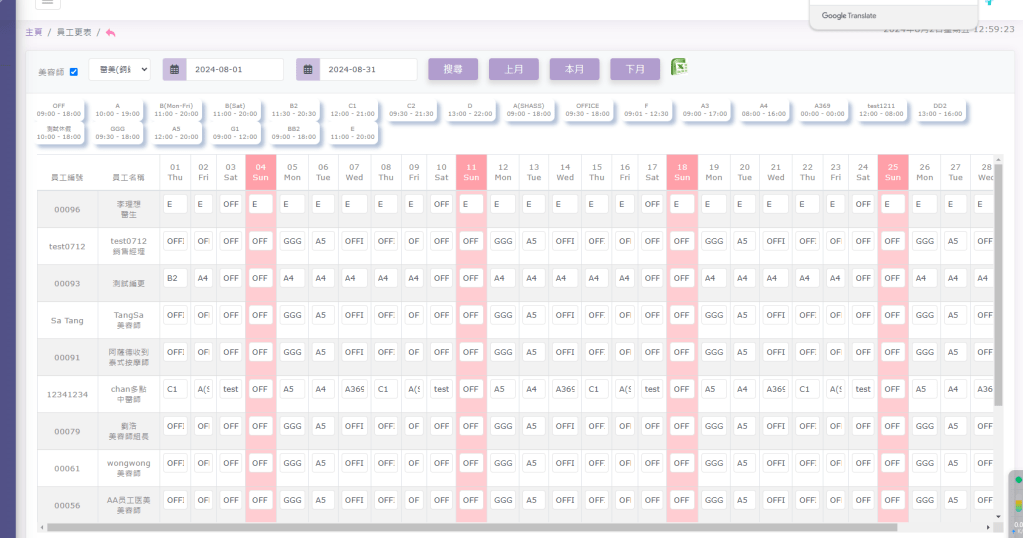Jump to current month with 本月
This screenshot has height=538, width=1023.
[574, 70]
